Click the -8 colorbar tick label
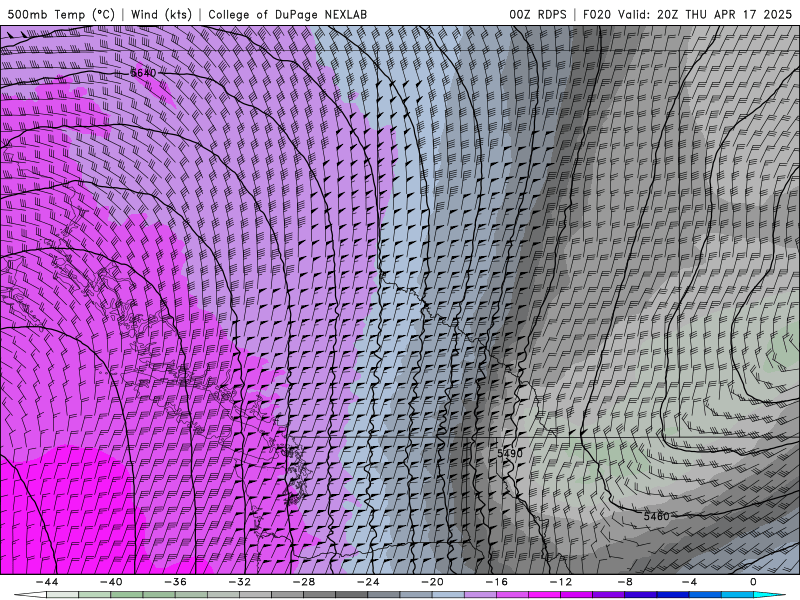Screen dimensions: 800x600 (x=625, y=582)
